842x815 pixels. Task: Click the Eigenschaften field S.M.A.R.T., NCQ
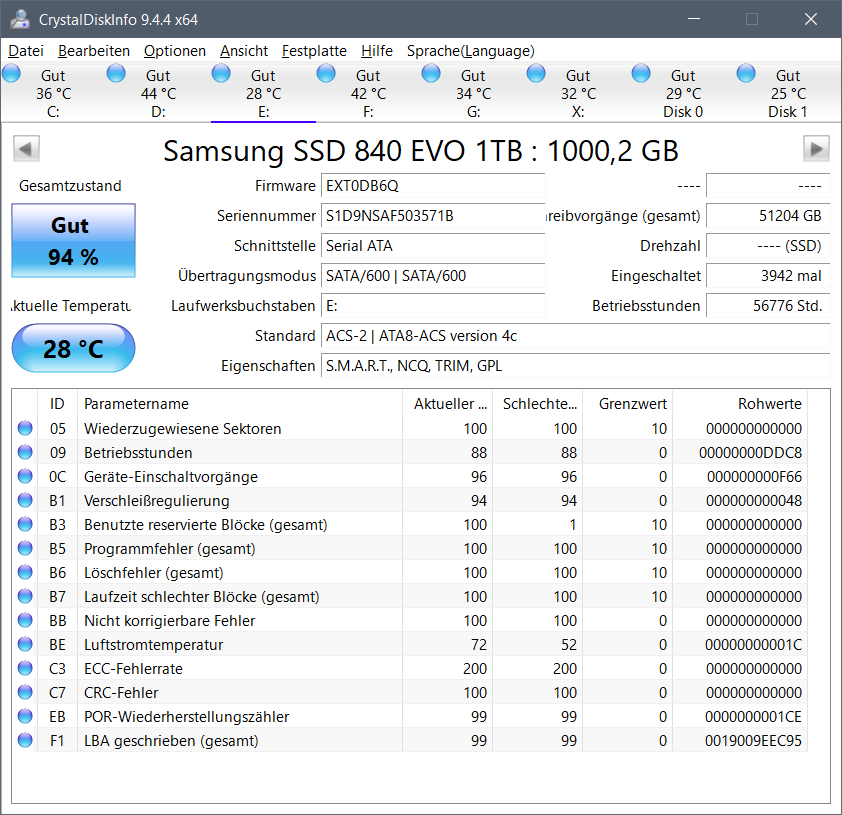coord(576,366)
